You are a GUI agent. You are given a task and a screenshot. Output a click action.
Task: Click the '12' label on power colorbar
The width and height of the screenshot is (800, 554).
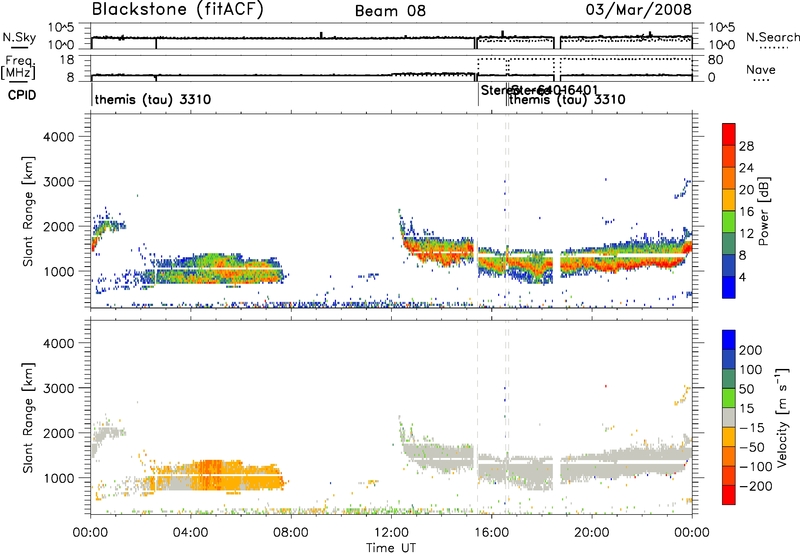pyautogui.click(x=746, y=234)
